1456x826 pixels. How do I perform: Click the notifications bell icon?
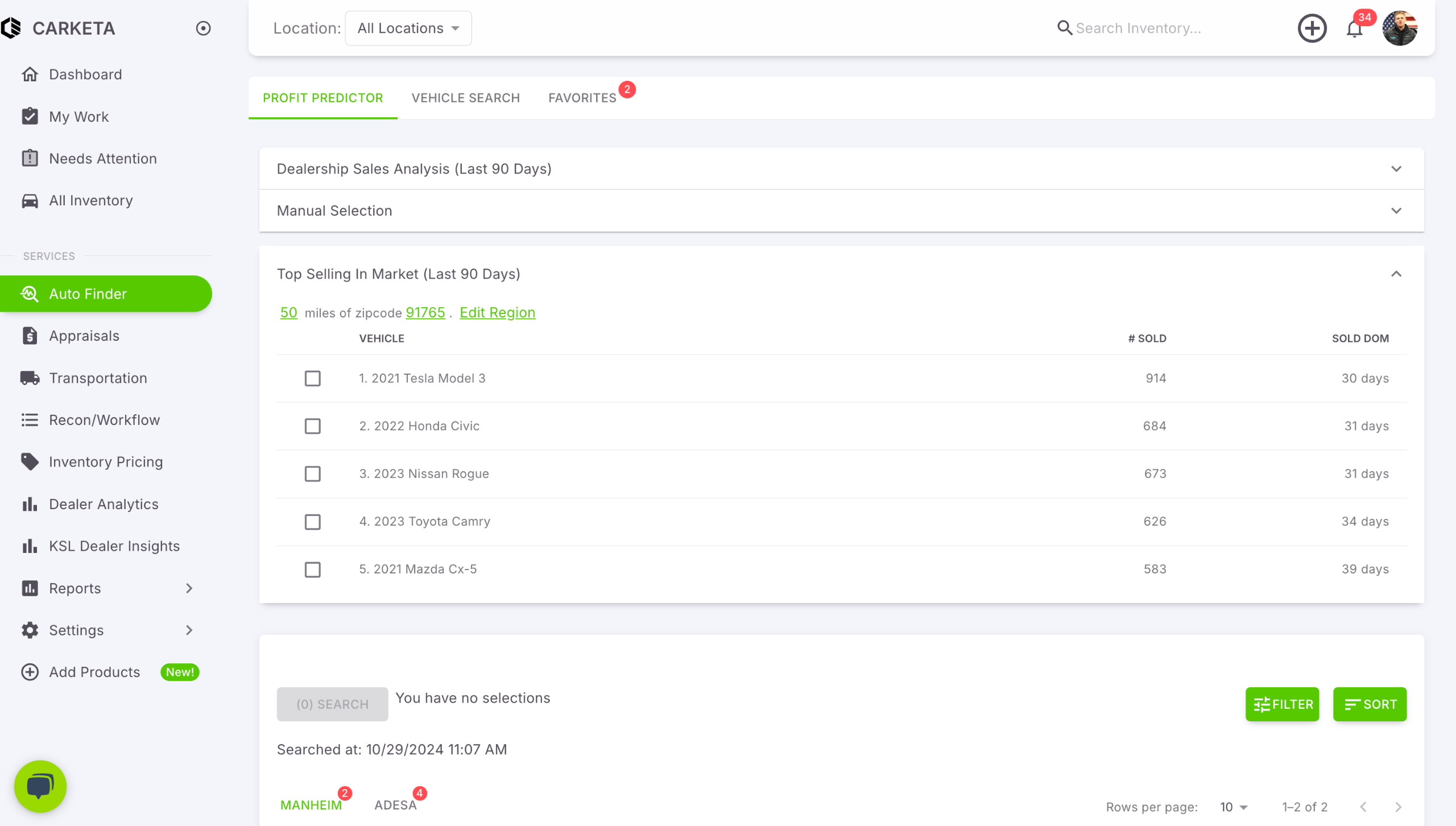(x=1354, y=28)
